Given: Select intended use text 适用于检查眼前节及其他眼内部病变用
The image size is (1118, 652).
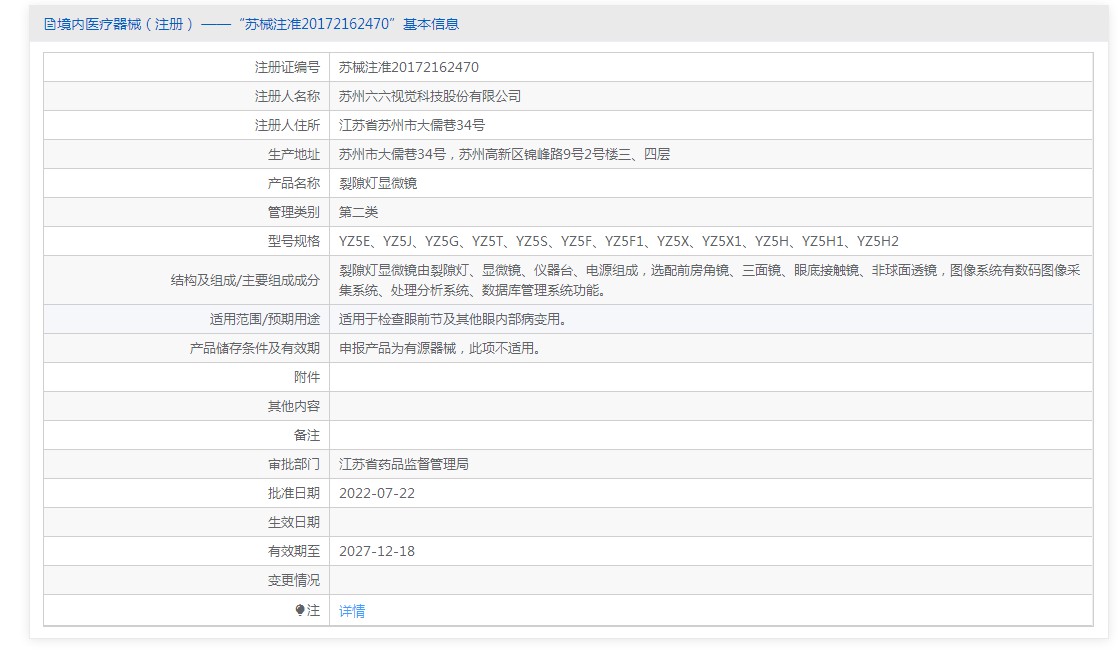Looking at the screenshot, I should [x=455, y=320].
